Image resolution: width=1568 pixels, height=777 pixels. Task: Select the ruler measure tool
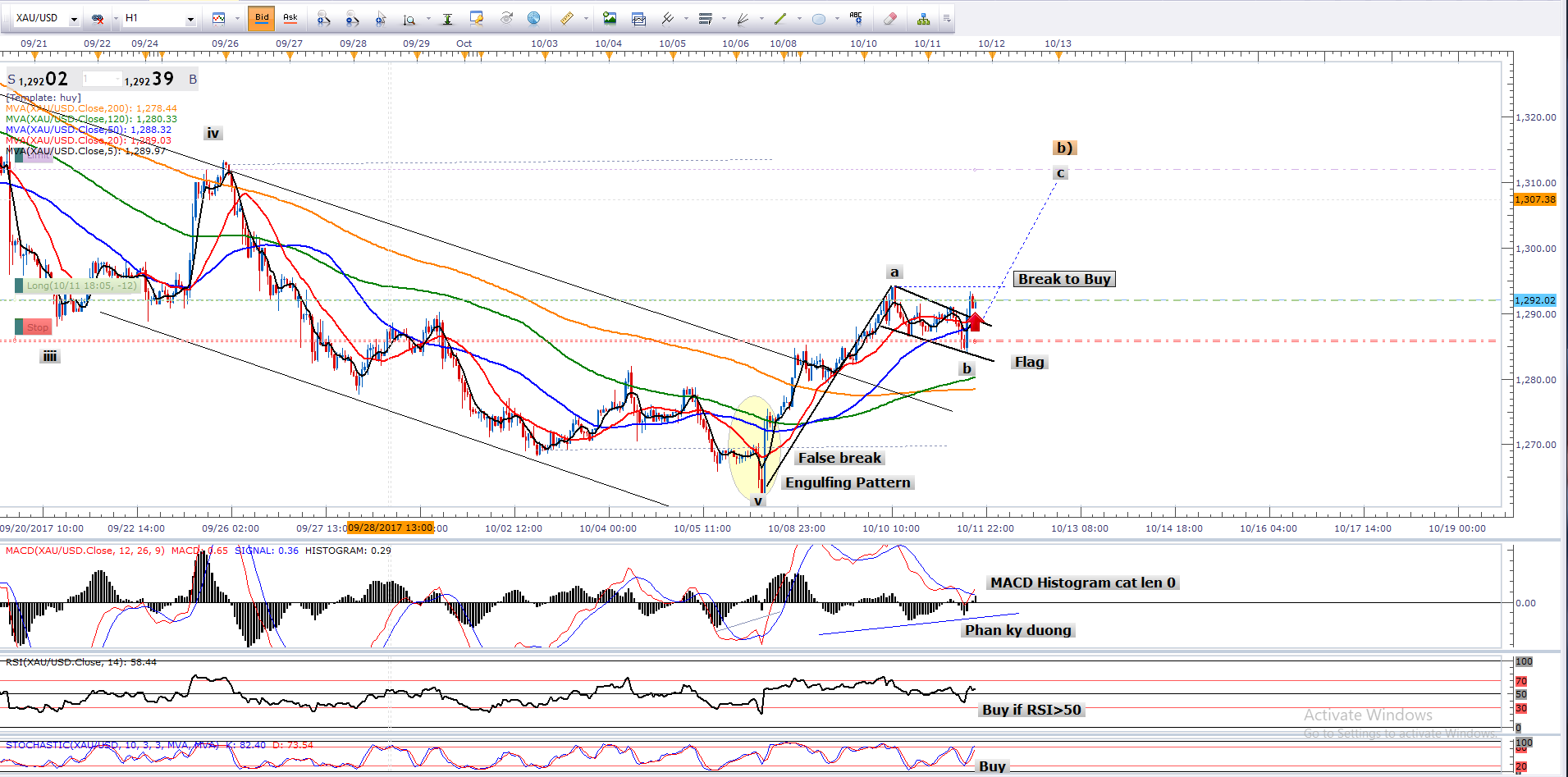point(566,18)
